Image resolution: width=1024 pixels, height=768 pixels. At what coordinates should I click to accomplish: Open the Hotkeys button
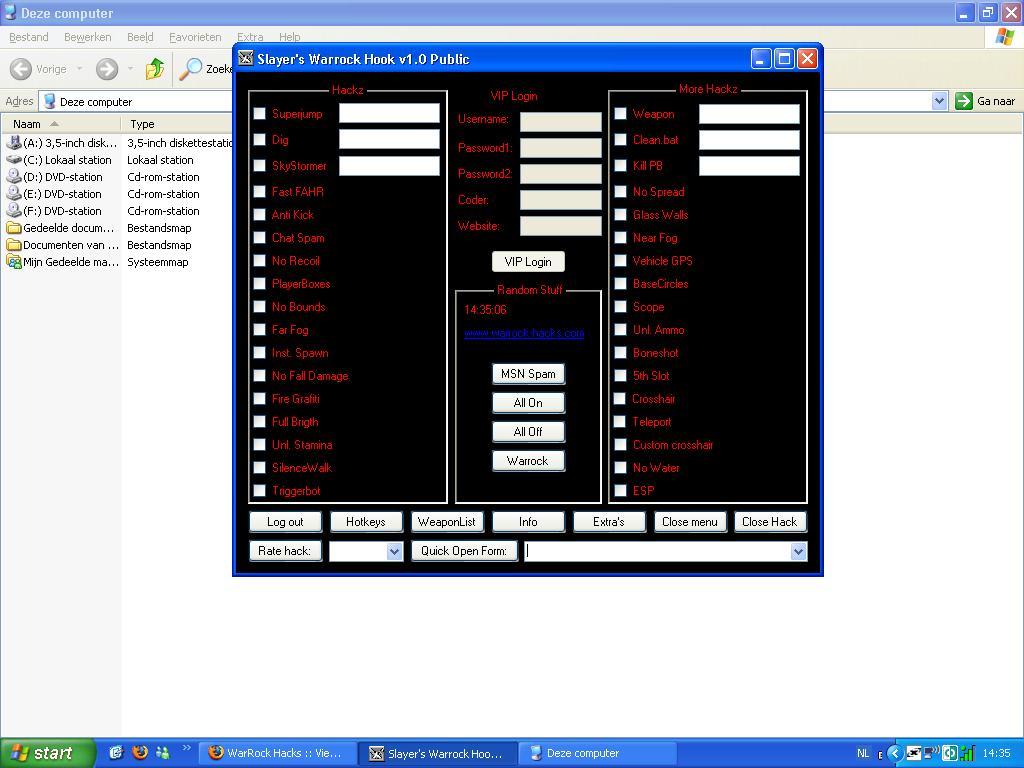tap(366, 521)
